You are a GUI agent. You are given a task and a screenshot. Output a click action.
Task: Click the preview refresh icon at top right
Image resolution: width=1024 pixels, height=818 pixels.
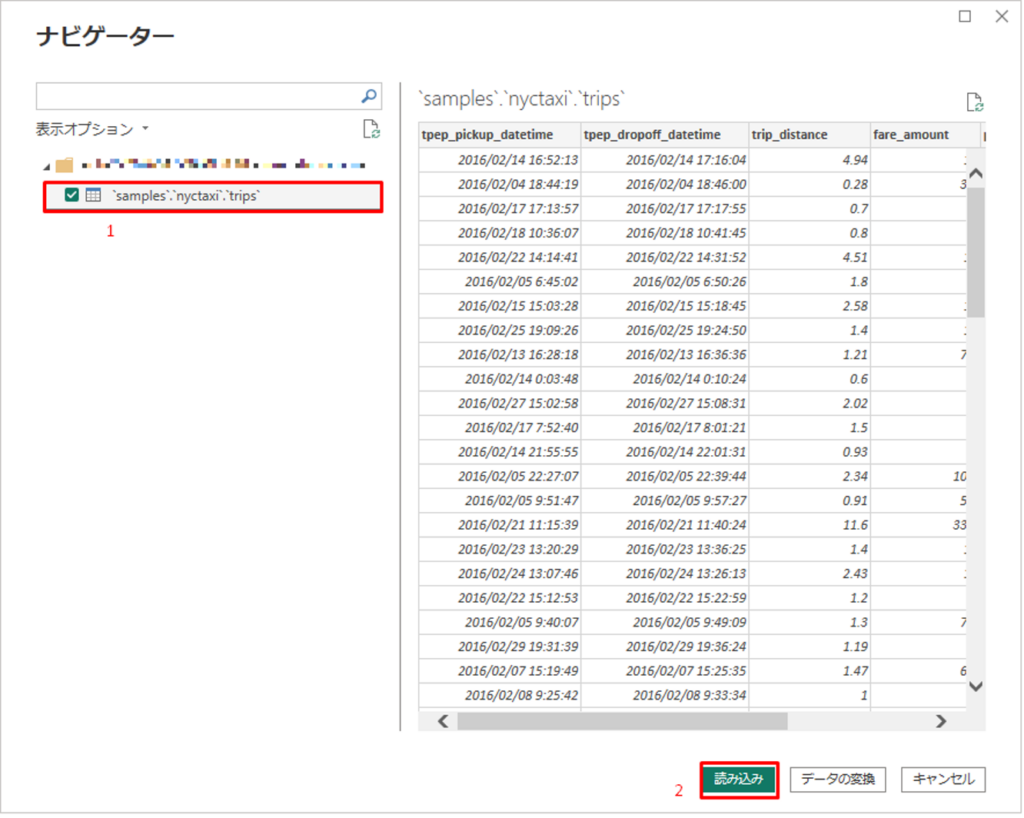974,102
